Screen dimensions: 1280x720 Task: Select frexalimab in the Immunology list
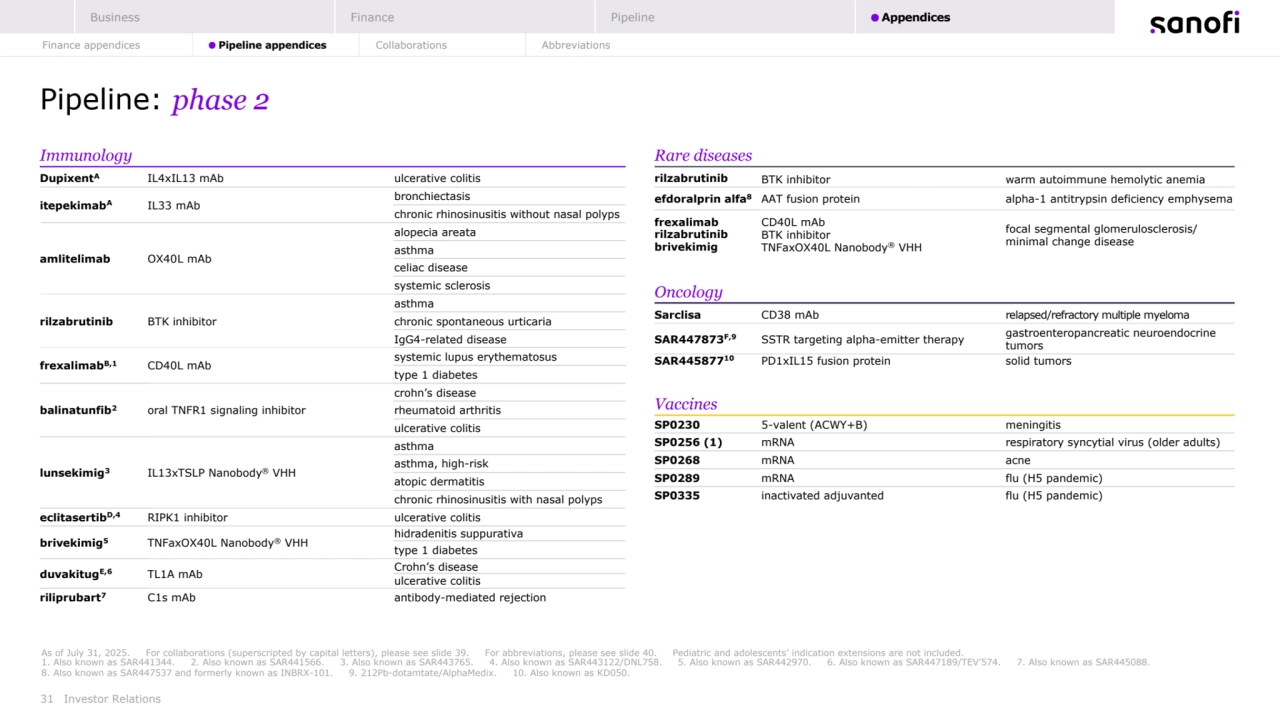click(x=79, y=365)
